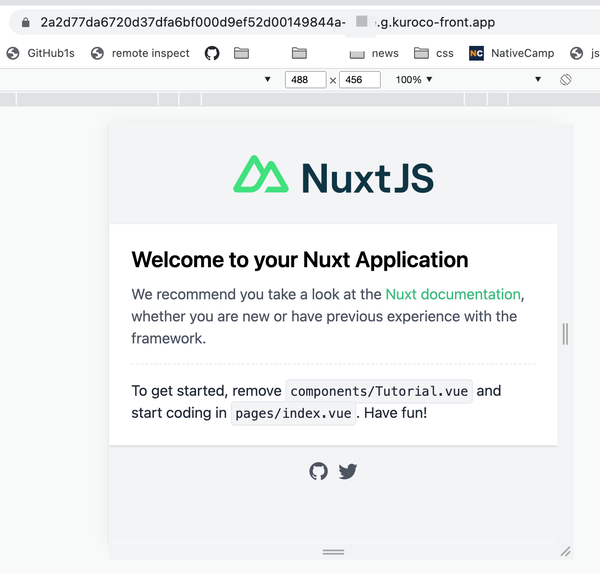Click the lock icon in address bar
This screenshot has width=600, height=573.
(x=25, y=23)
